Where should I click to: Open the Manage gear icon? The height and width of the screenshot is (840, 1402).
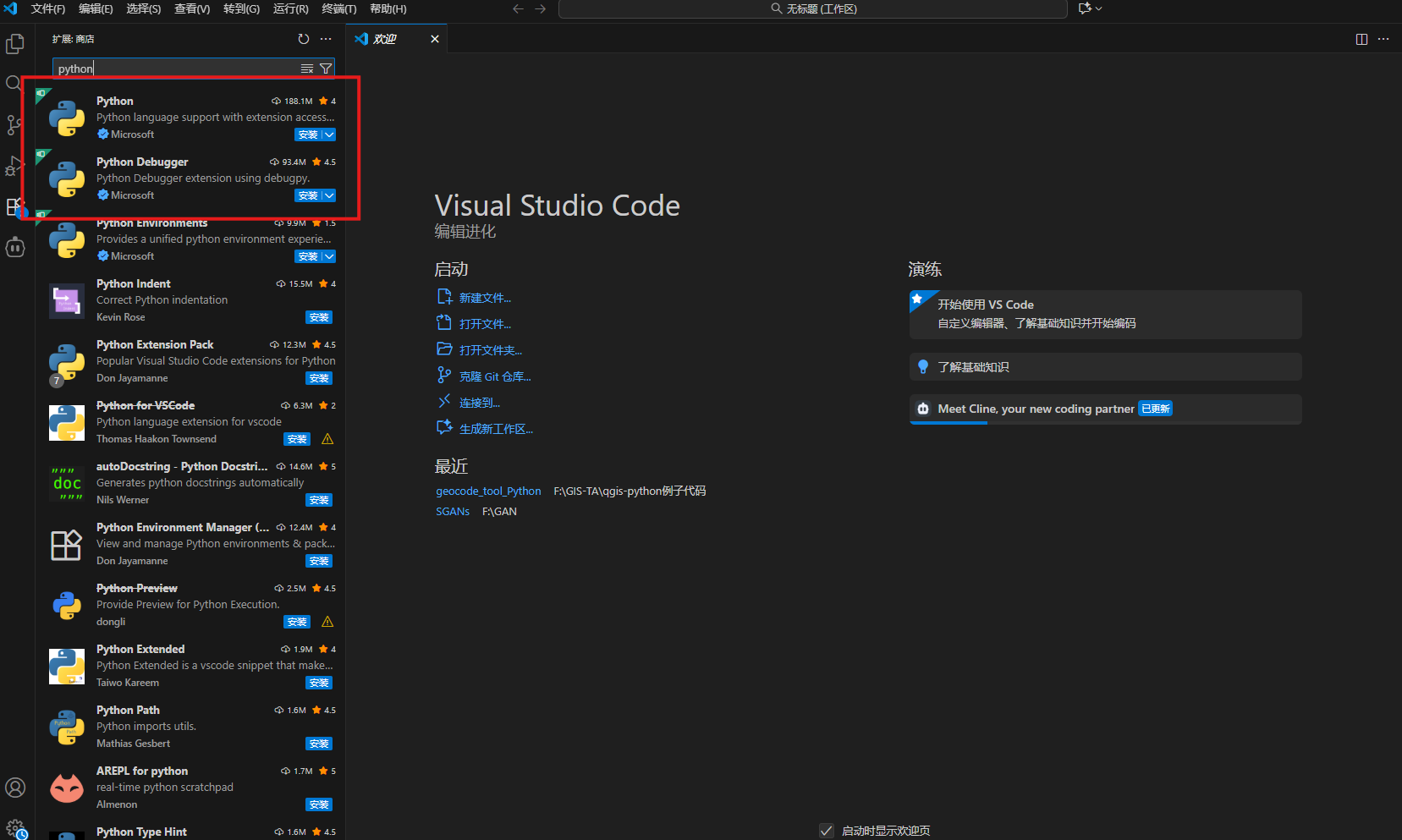15,828
